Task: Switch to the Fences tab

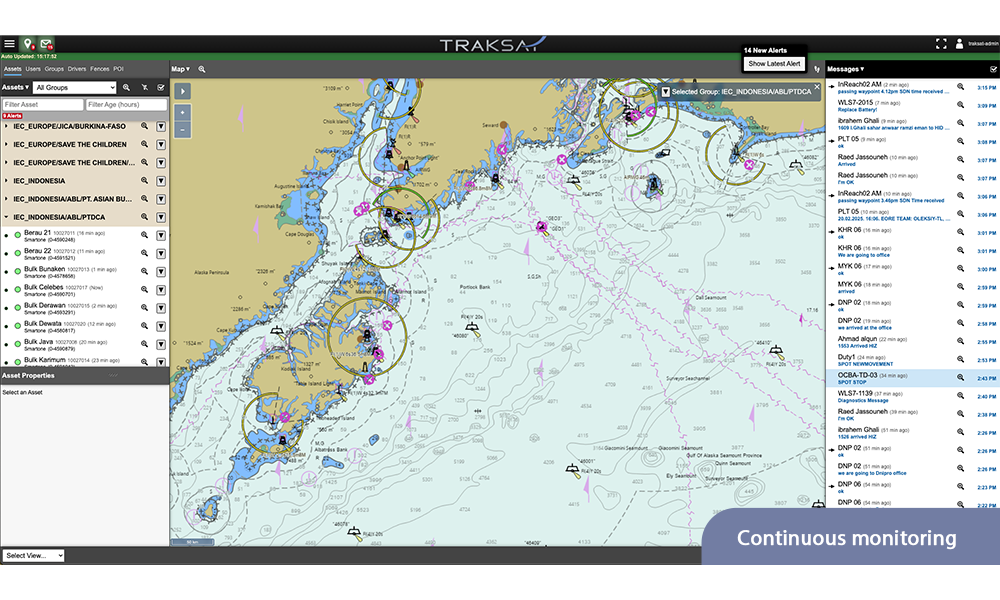Action: pyautogui.click(x=99, y=69)
